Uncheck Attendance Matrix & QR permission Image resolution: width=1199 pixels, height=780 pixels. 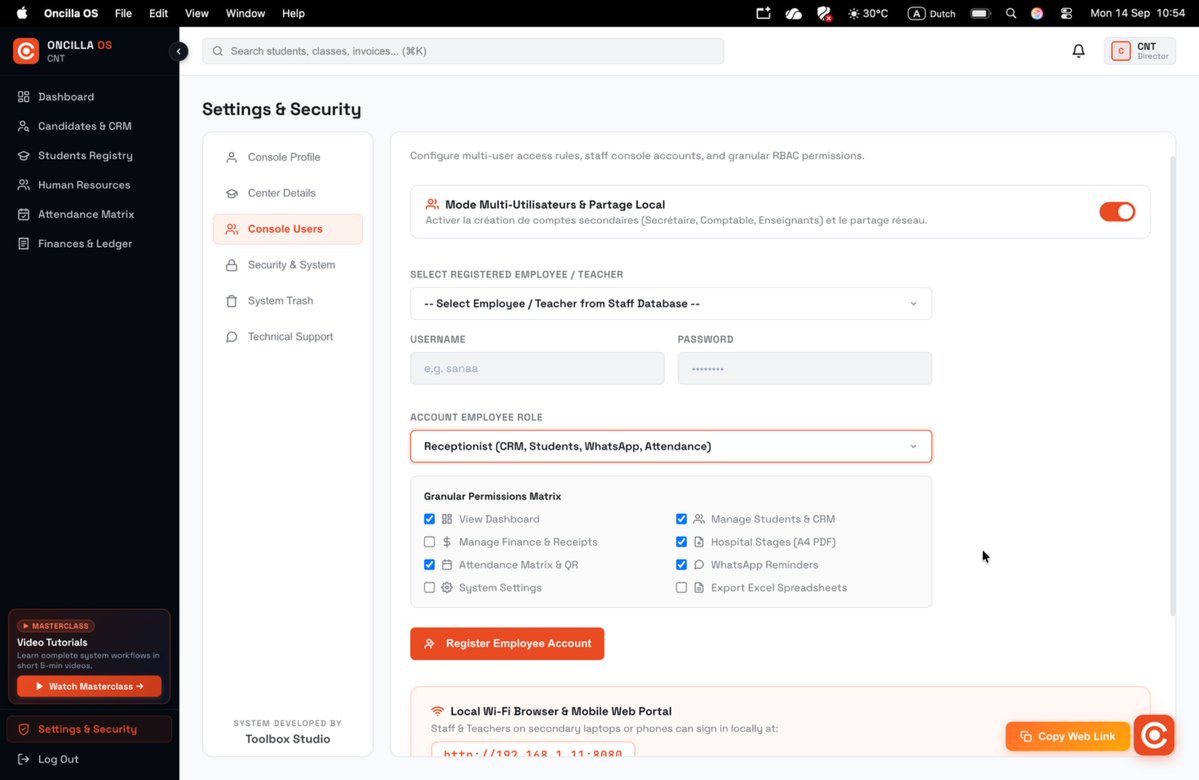tap(429, 564)
